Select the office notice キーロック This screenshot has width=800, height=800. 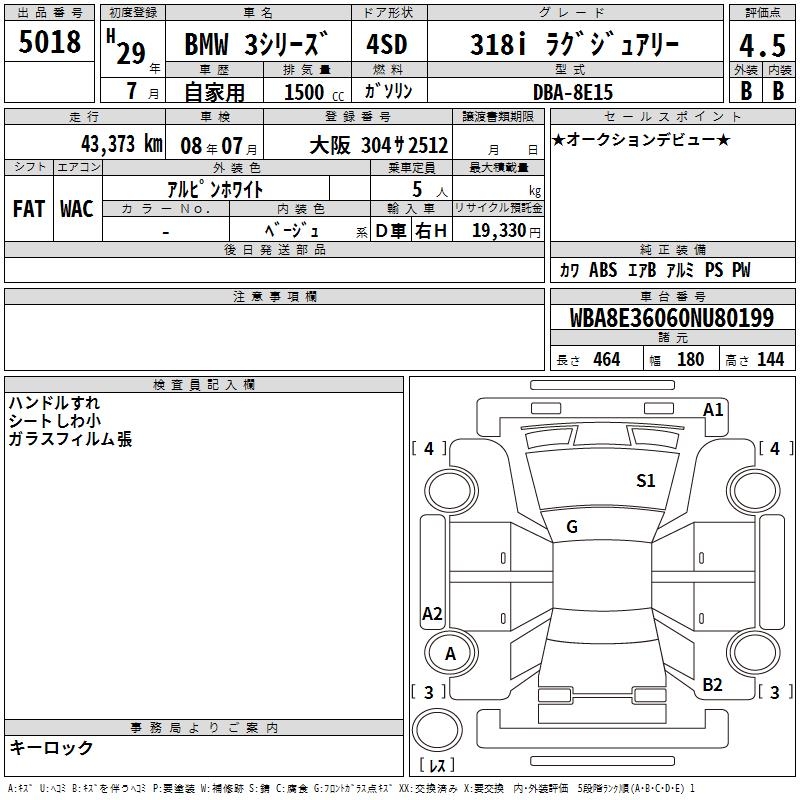tap(52, 747)
